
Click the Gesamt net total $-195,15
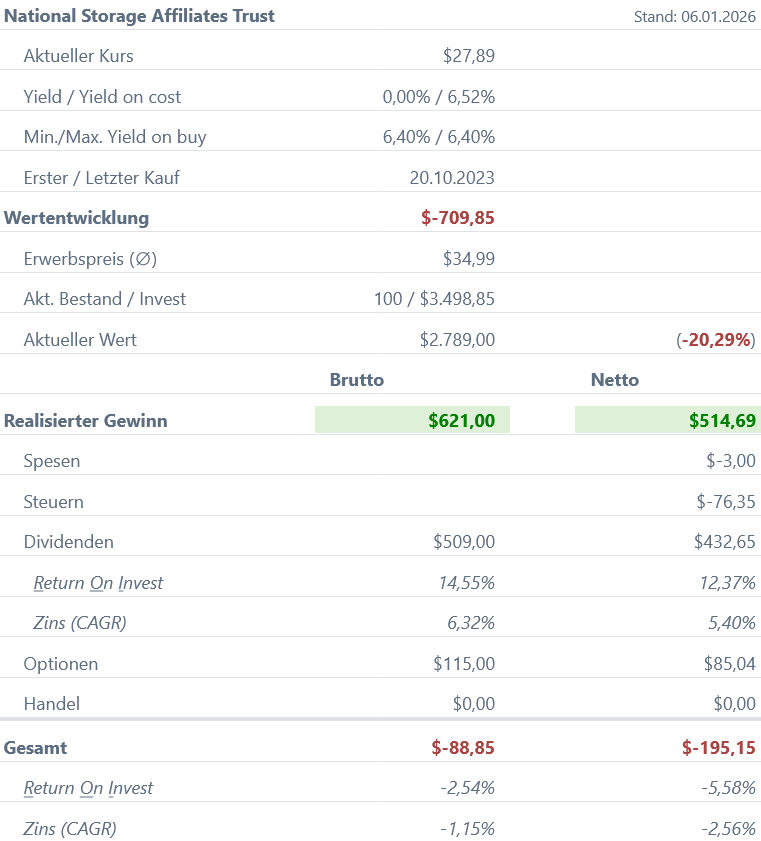[718, 748]
